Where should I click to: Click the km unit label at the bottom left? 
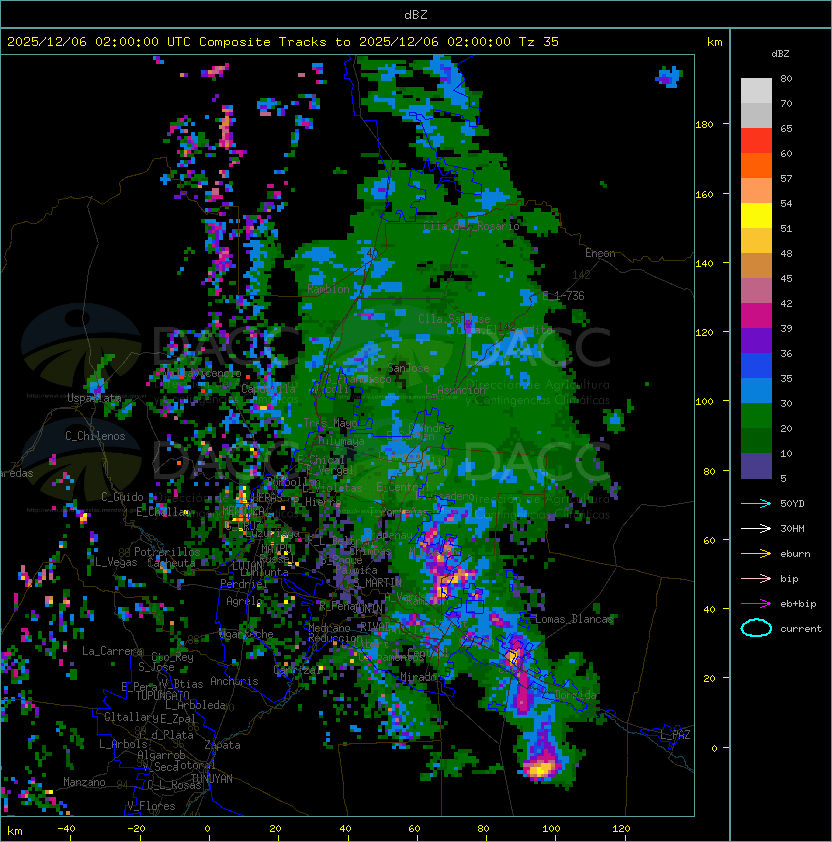tap(15, 831)
